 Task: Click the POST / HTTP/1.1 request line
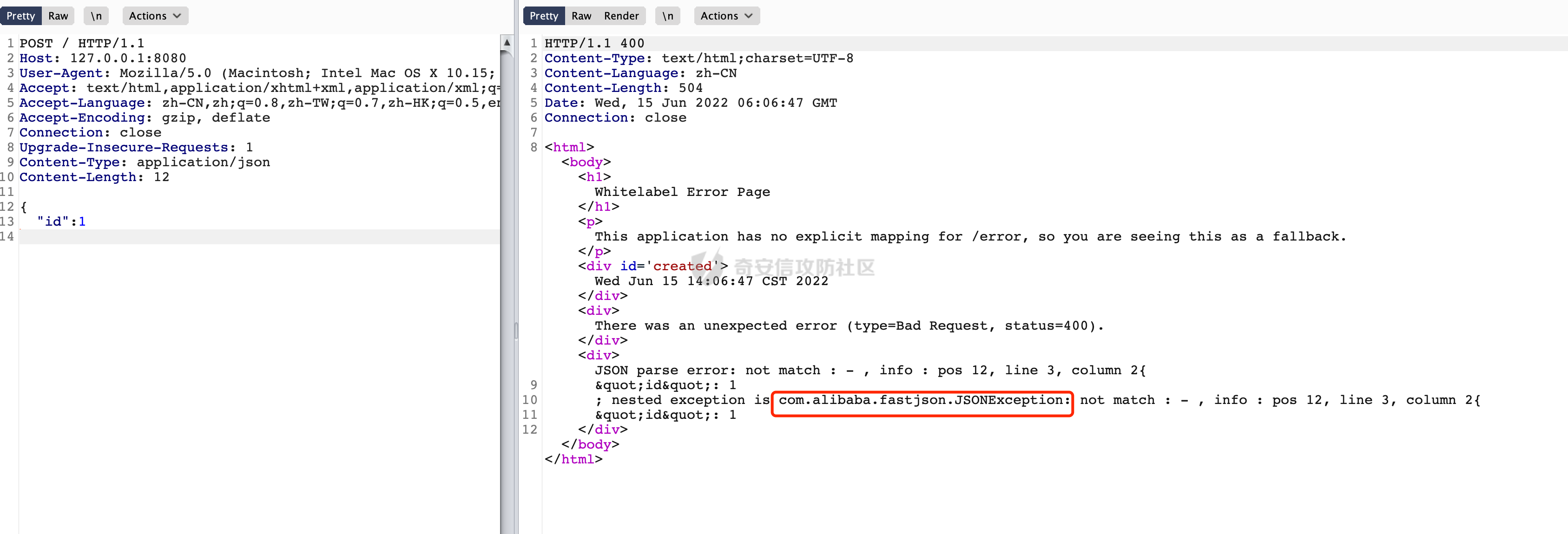pos(82,43)
